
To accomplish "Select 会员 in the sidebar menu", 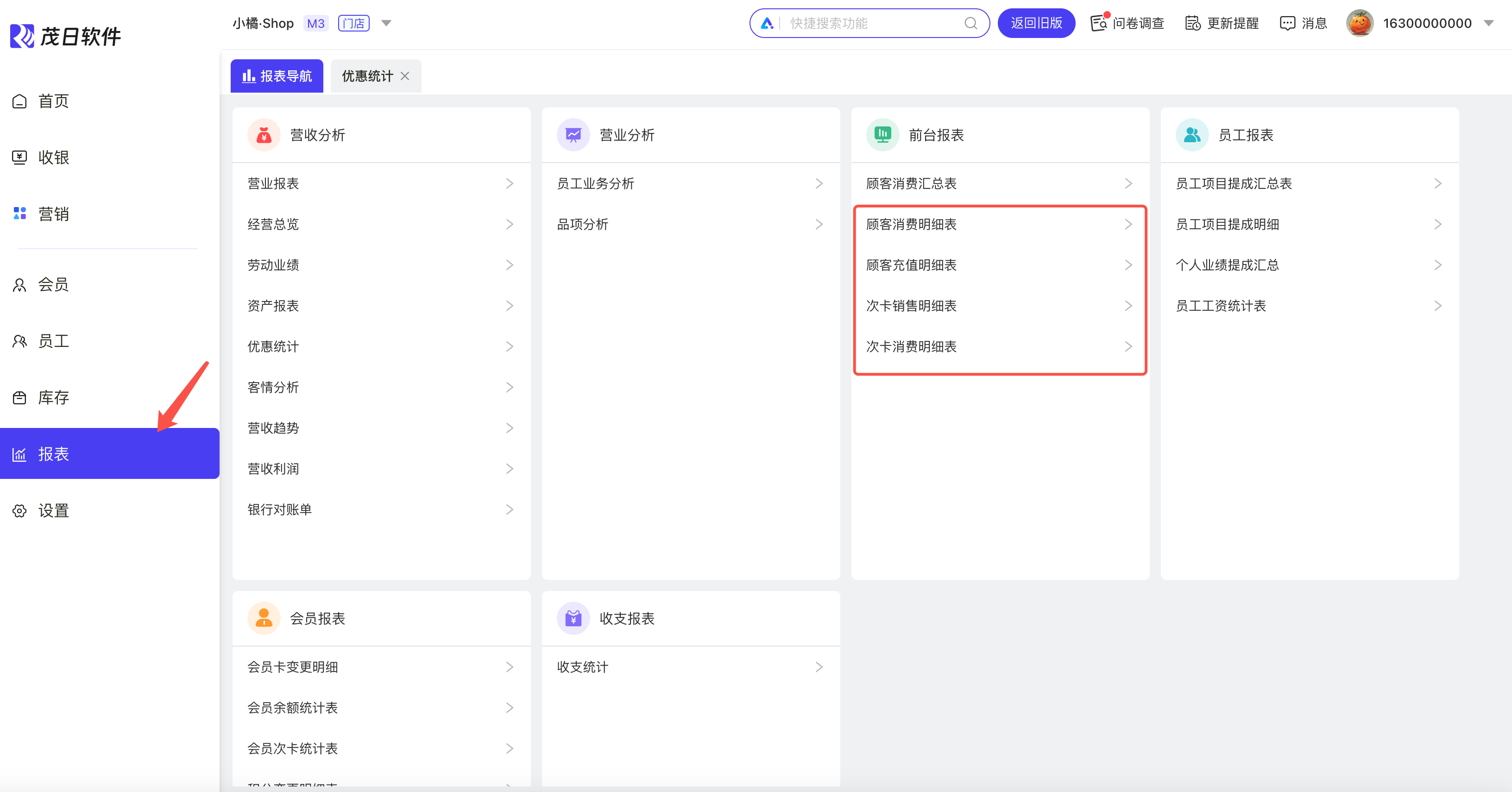I will (x=53, y=285).
